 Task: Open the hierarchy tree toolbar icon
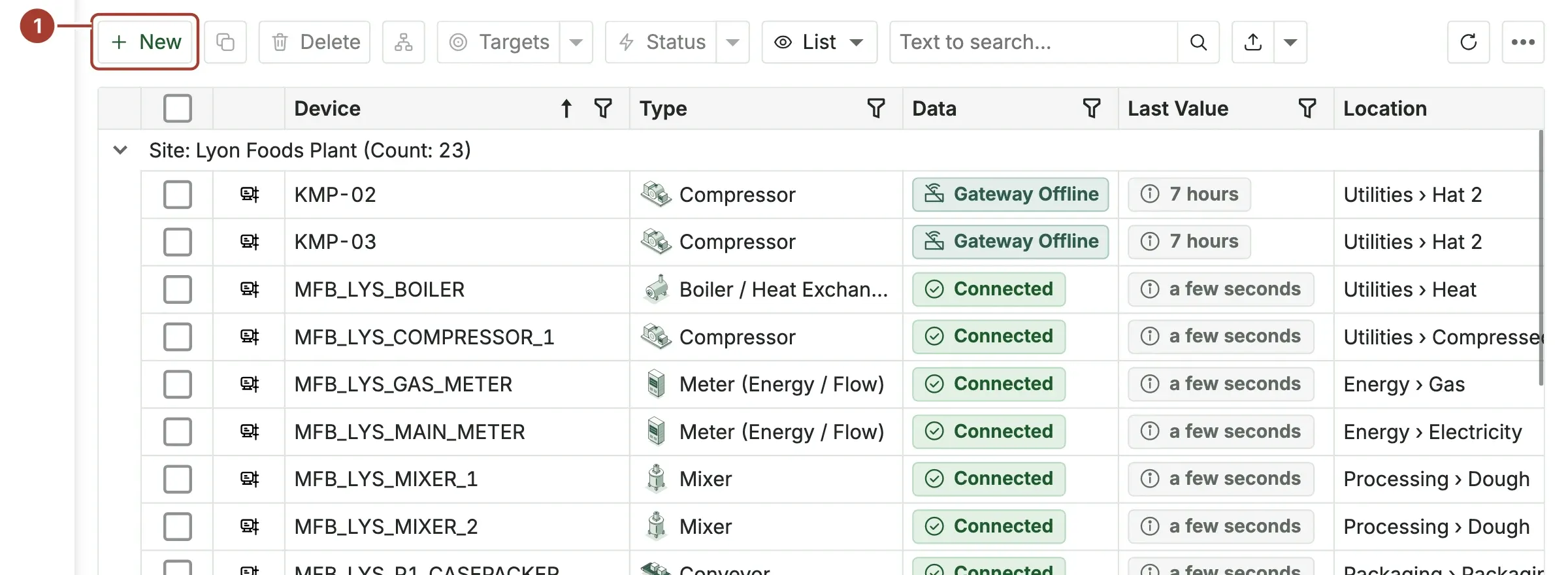click(404, 42)
